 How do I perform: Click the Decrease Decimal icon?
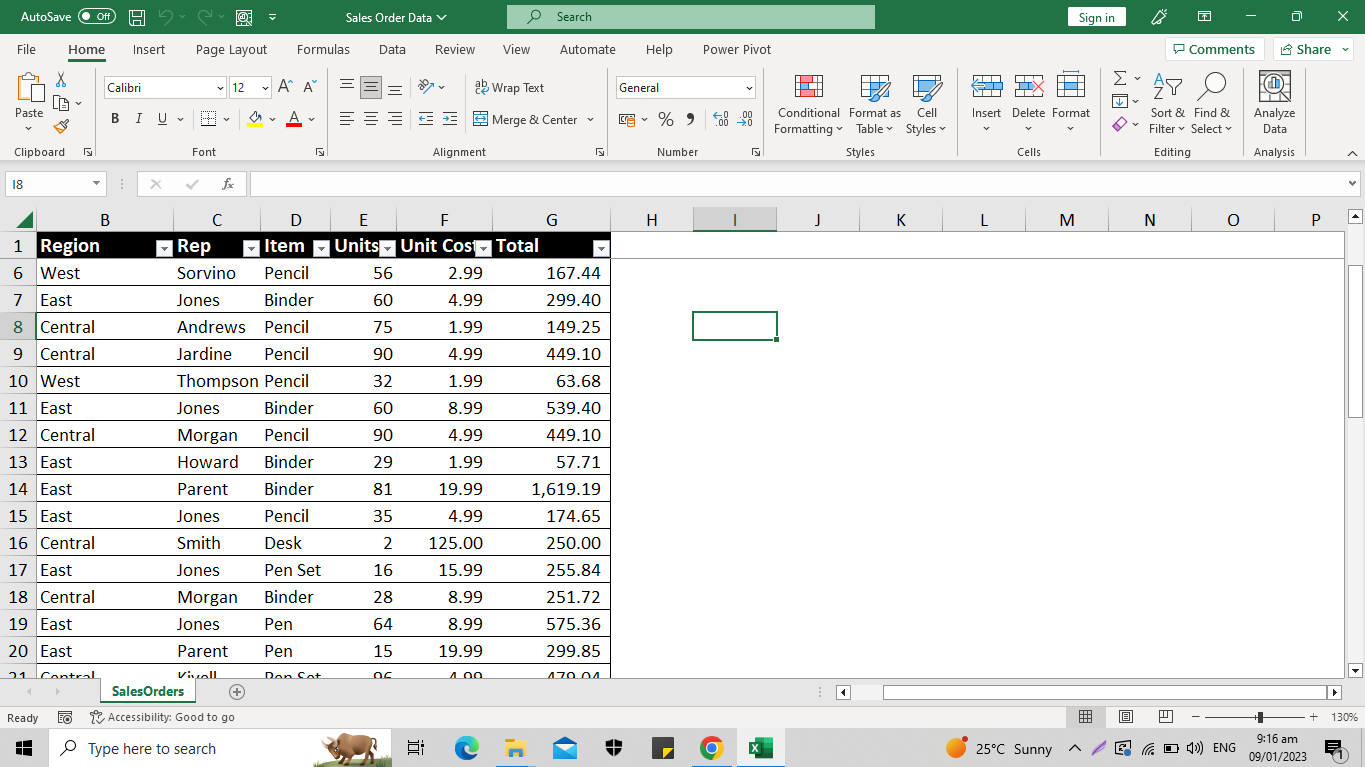[x=745, y=119]
